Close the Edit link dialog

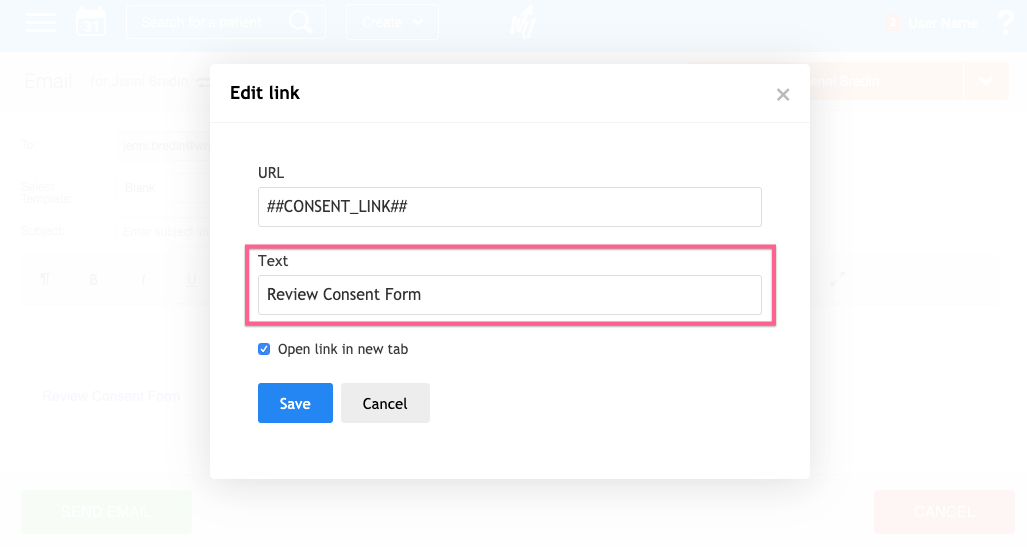[x=783, y=95]
